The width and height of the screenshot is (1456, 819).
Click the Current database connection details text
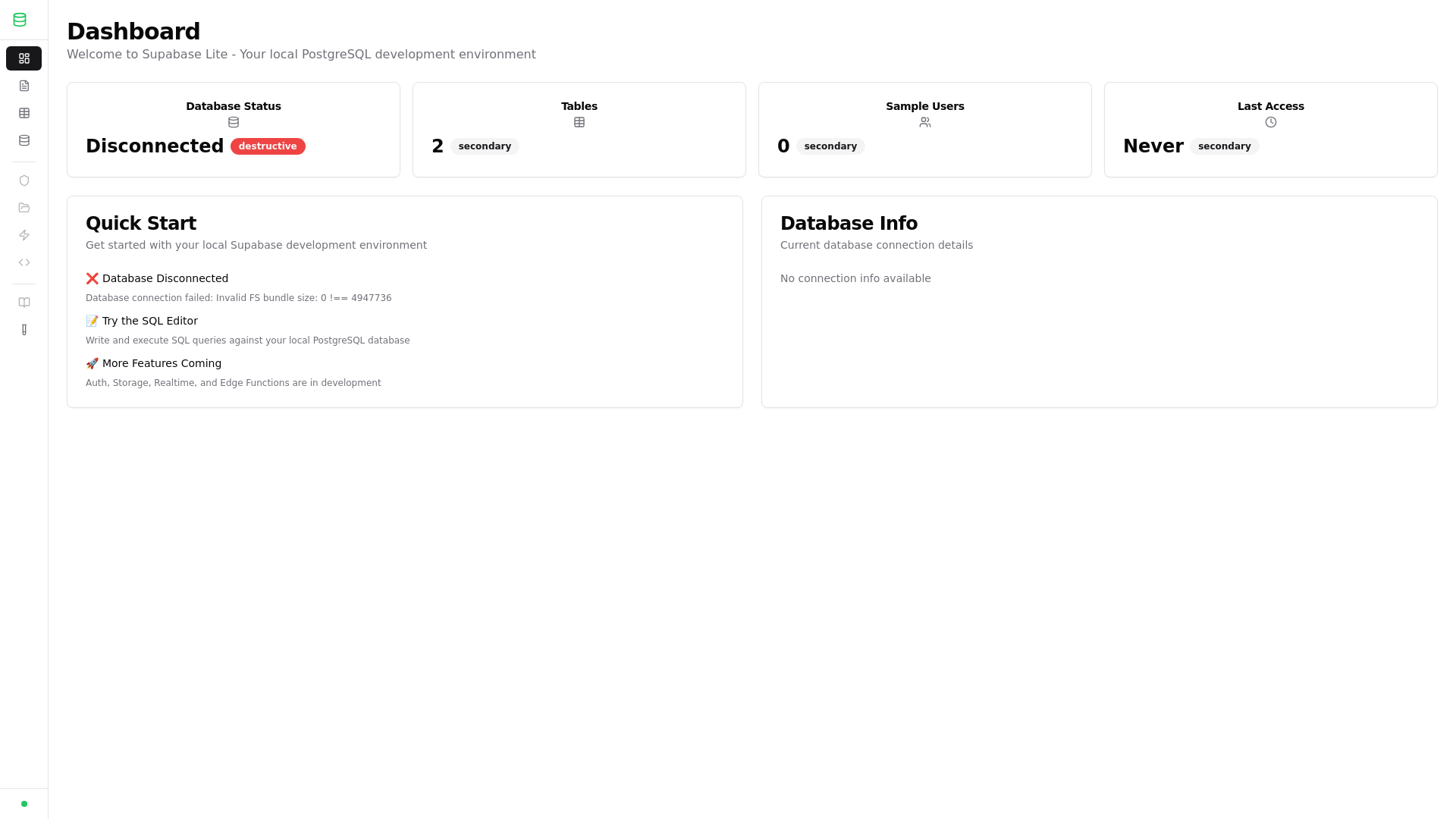tap(877, 245)
